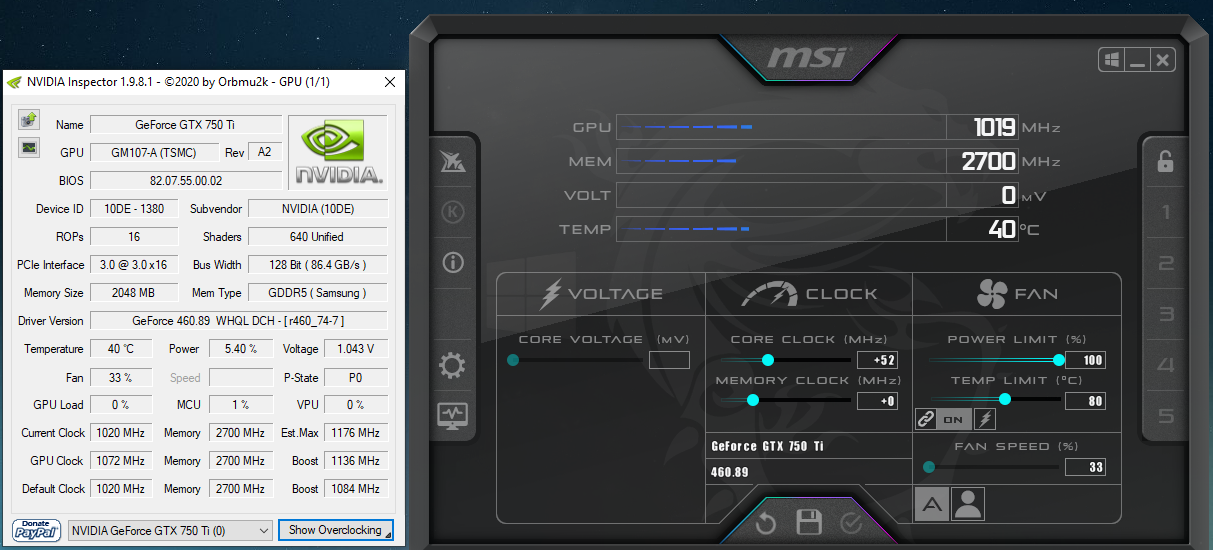The image size is (1213, 550).
Task: Select profile slot 5
Action: coord(1165,417)
